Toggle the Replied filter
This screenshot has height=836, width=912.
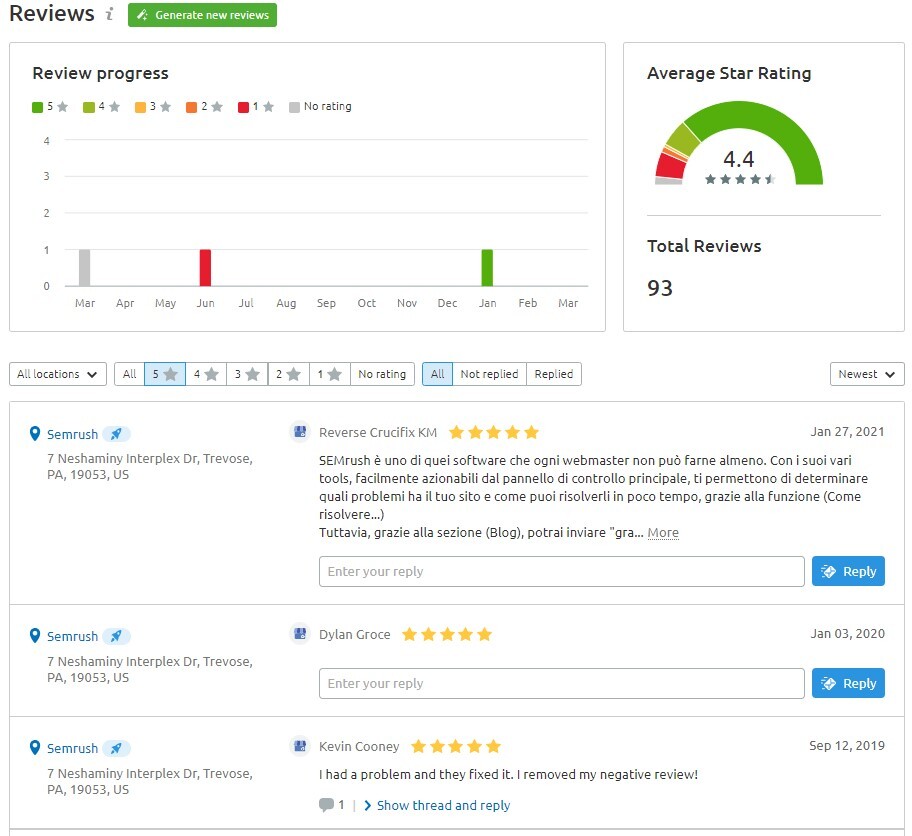click(554, 373)
